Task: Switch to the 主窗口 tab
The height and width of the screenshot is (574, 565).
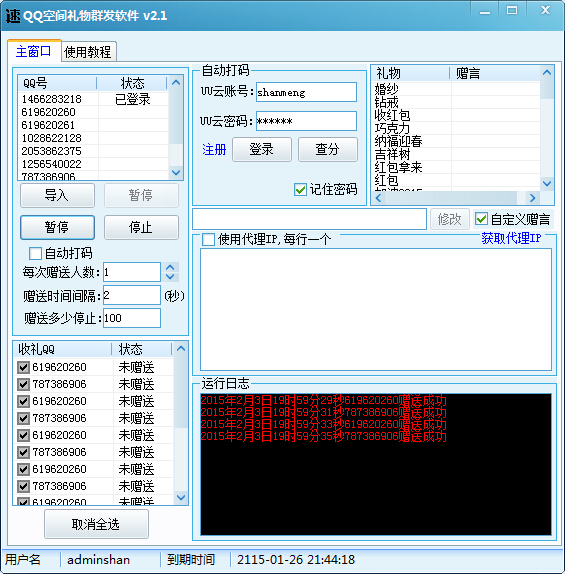Action: pos(34,51)
